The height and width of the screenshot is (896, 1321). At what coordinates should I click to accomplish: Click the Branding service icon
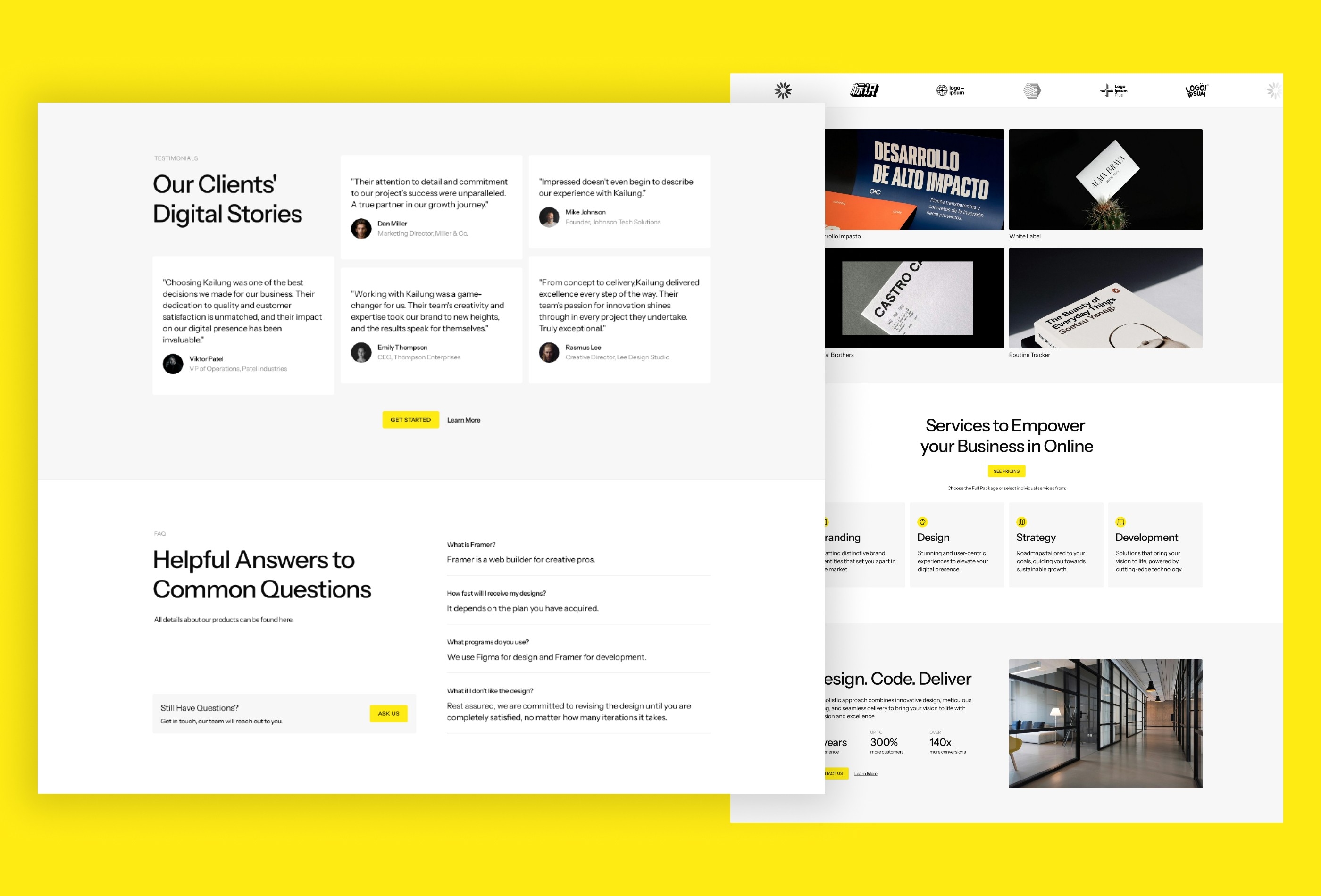click(825, 521)
